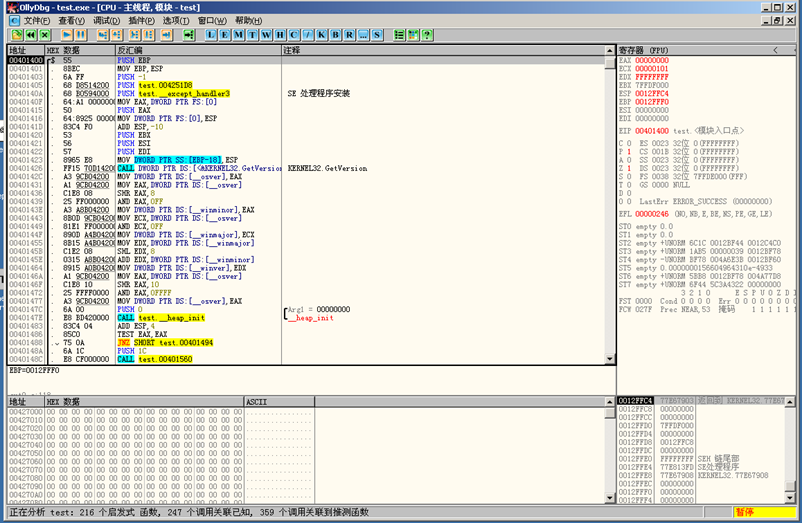This screenshot has width=802, height=523.
Task: Show the Threads window (T button)
Action: tap(252, 35)
